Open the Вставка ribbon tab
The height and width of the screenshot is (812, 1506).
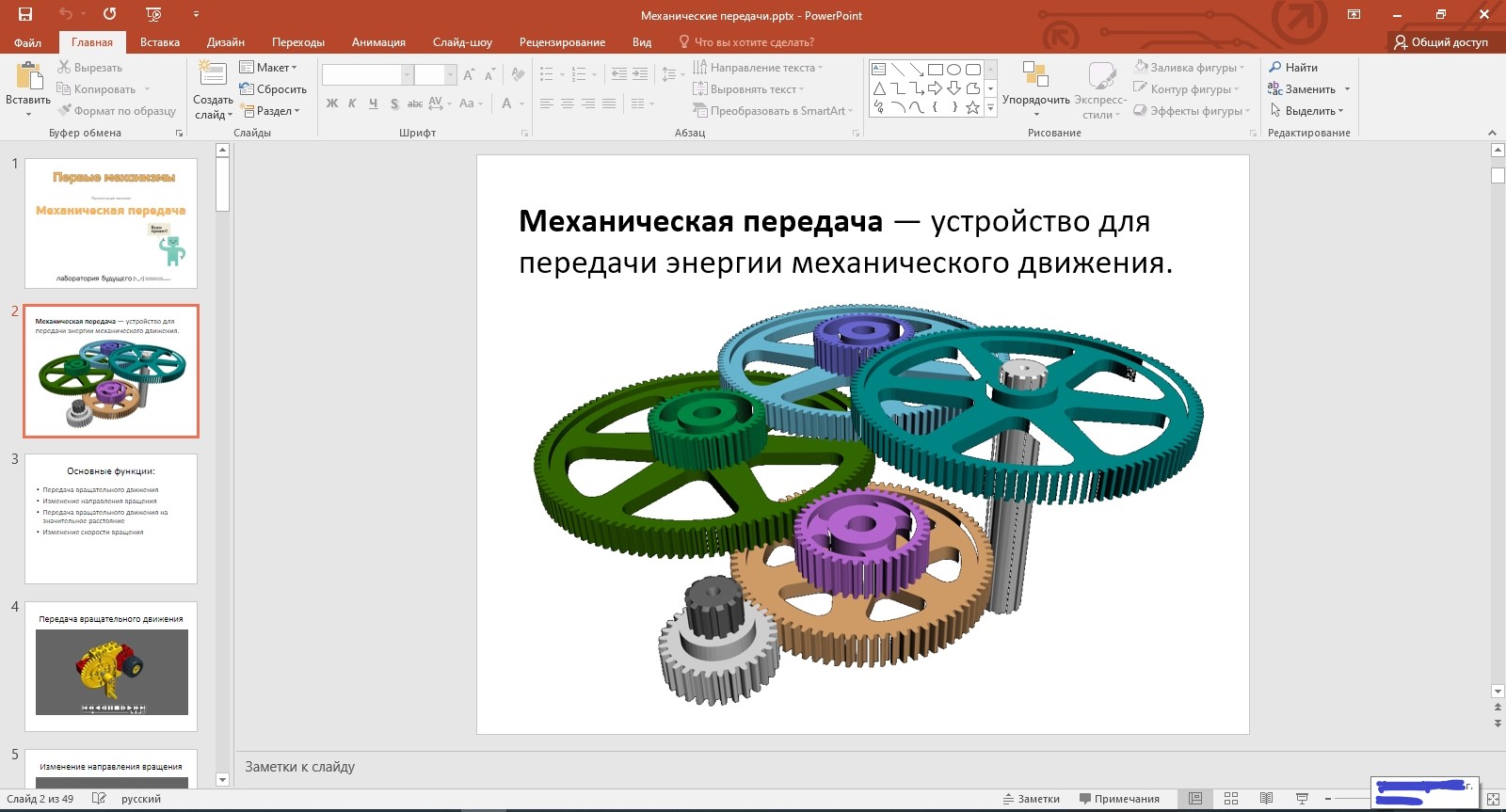coord(160,42)
